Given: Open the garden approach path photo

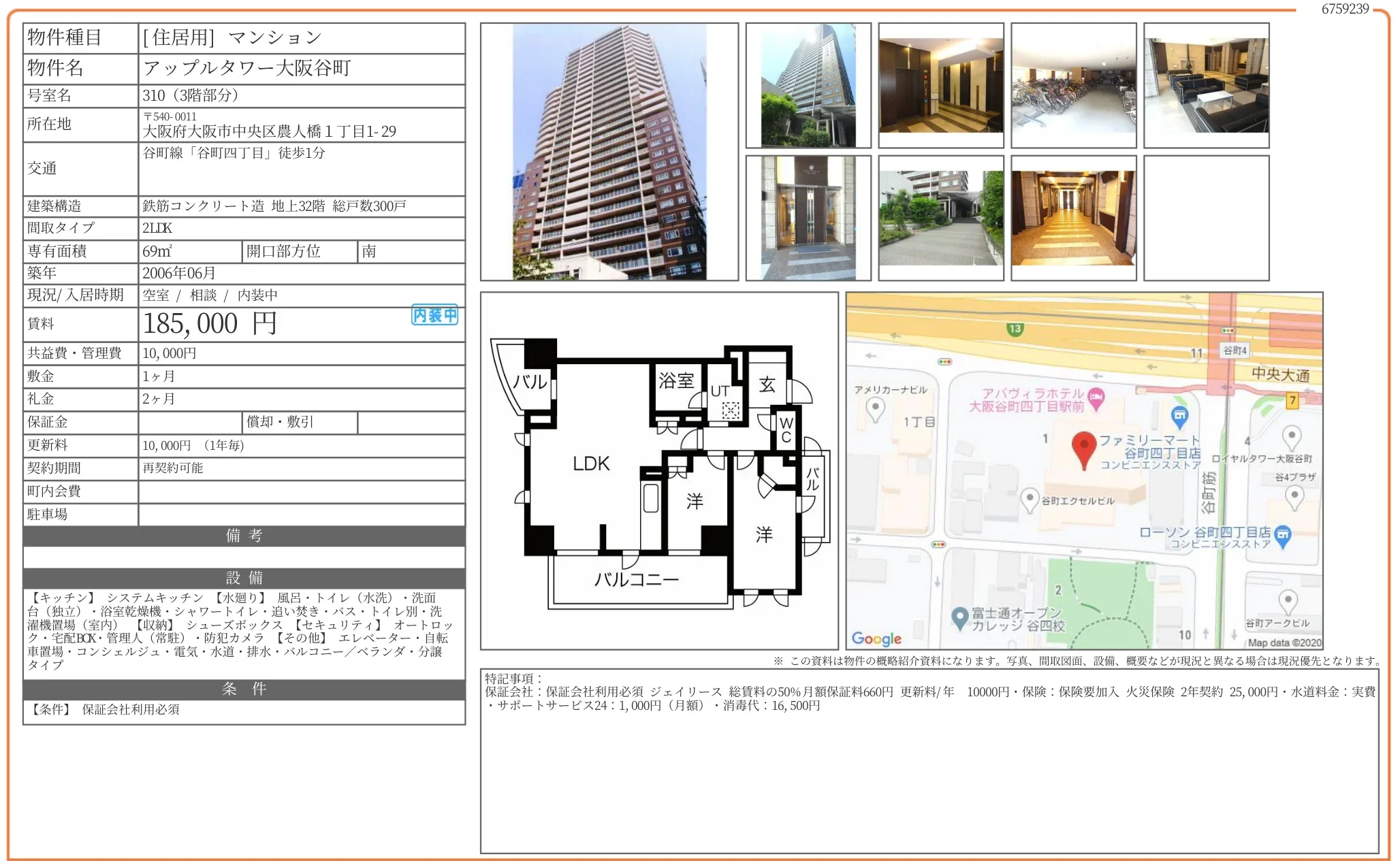Looking at the screenshot, I should (940, 218).
